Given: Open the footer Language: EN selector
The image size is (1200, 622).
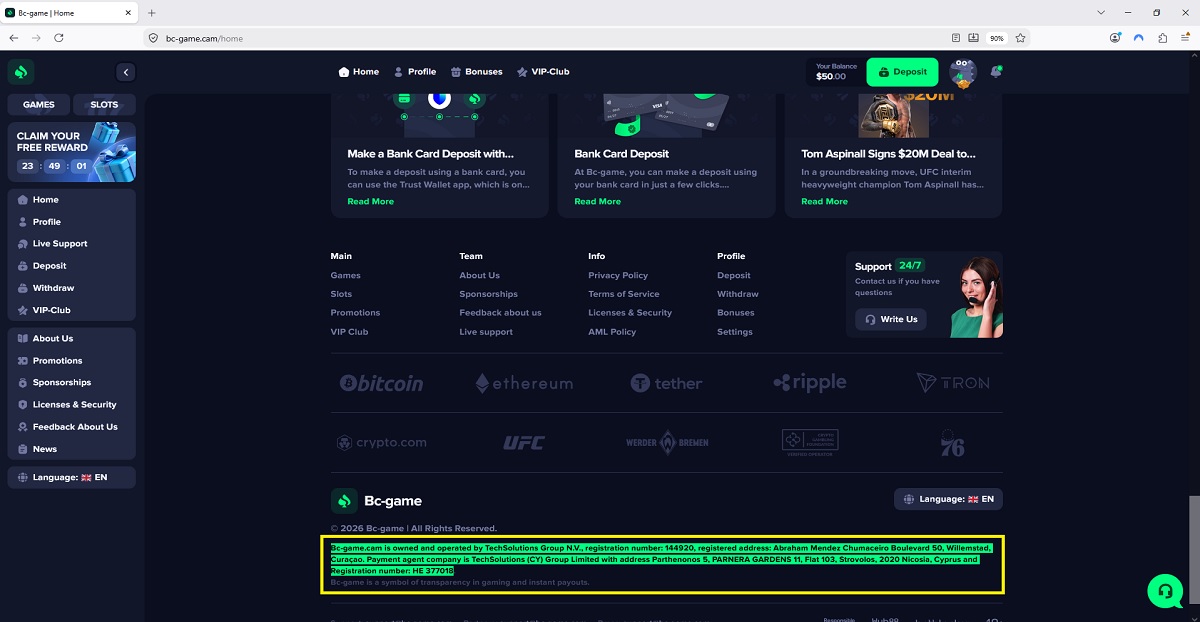Looking at the screenshot, I should [x=948, y=499].
